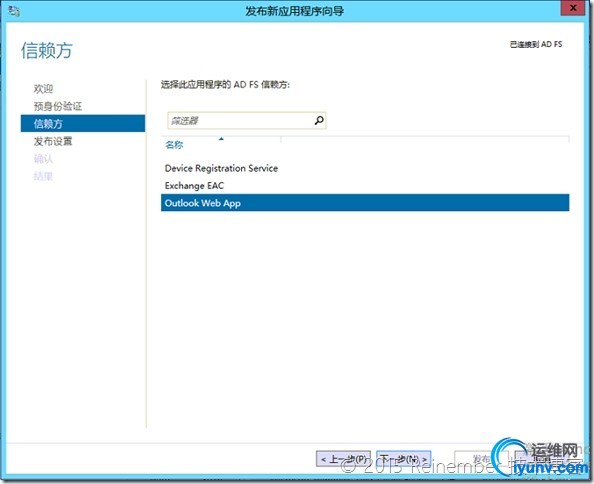The image size is (594, 484).
Task: Click the 下一步(N) next button
Action: click(x=404, y=459)
